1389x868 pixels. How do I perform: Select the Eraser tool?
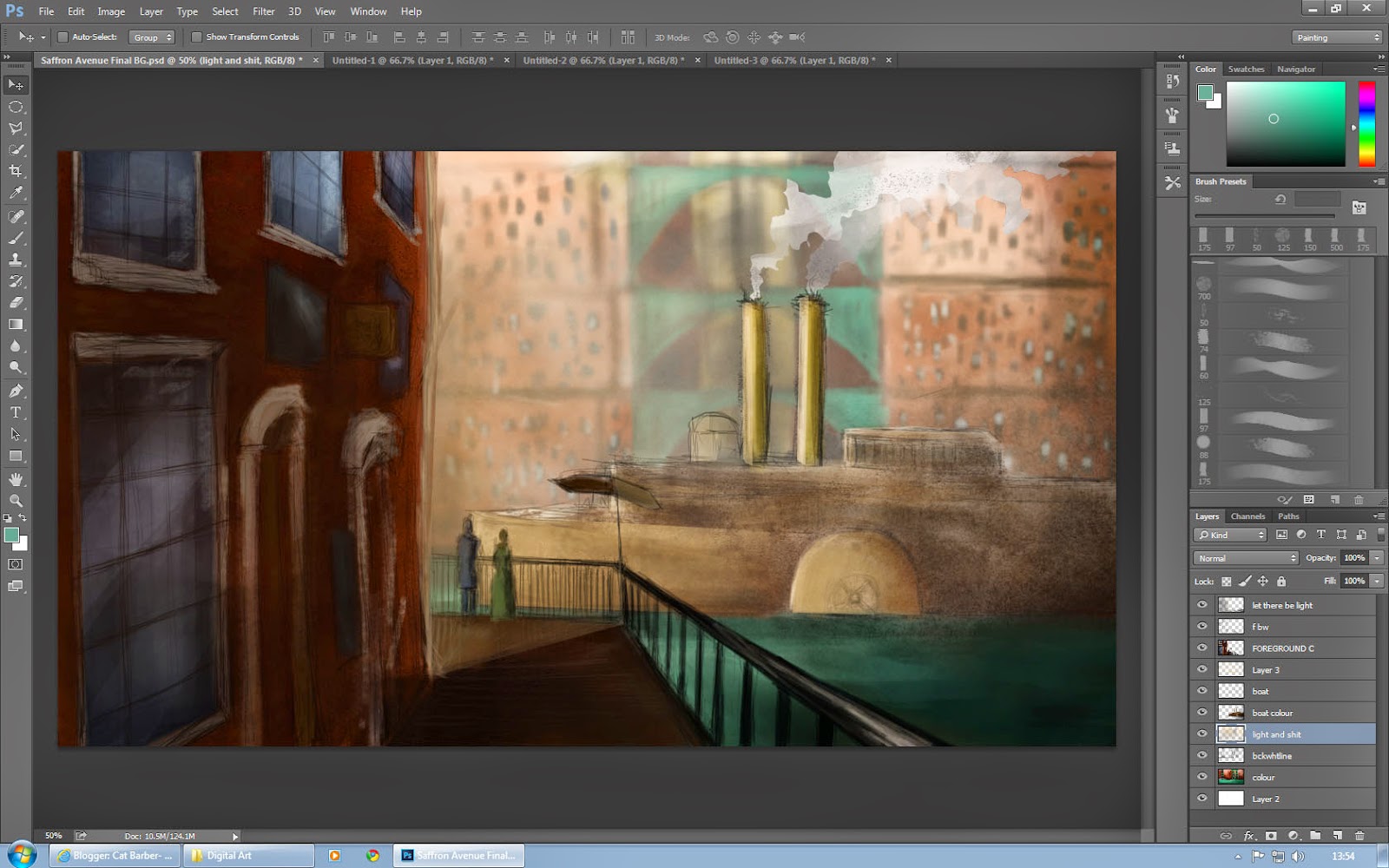16,303
